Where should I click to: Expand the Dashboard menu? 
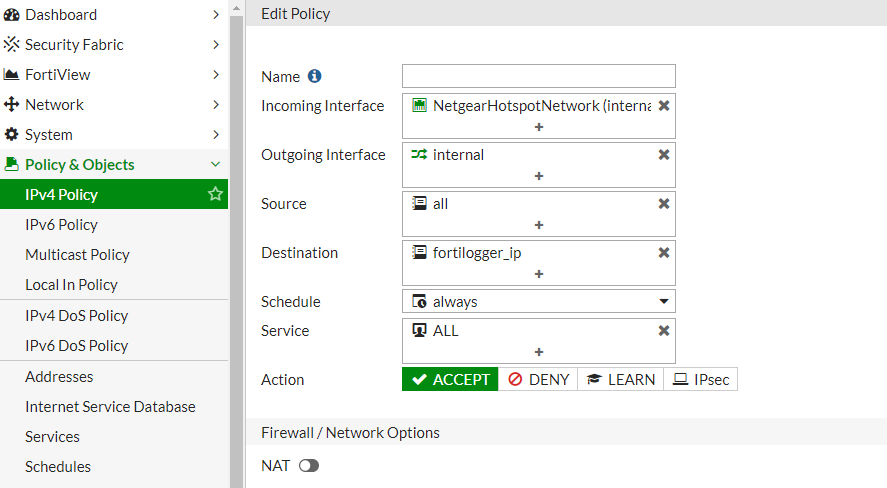pos(113,15)
